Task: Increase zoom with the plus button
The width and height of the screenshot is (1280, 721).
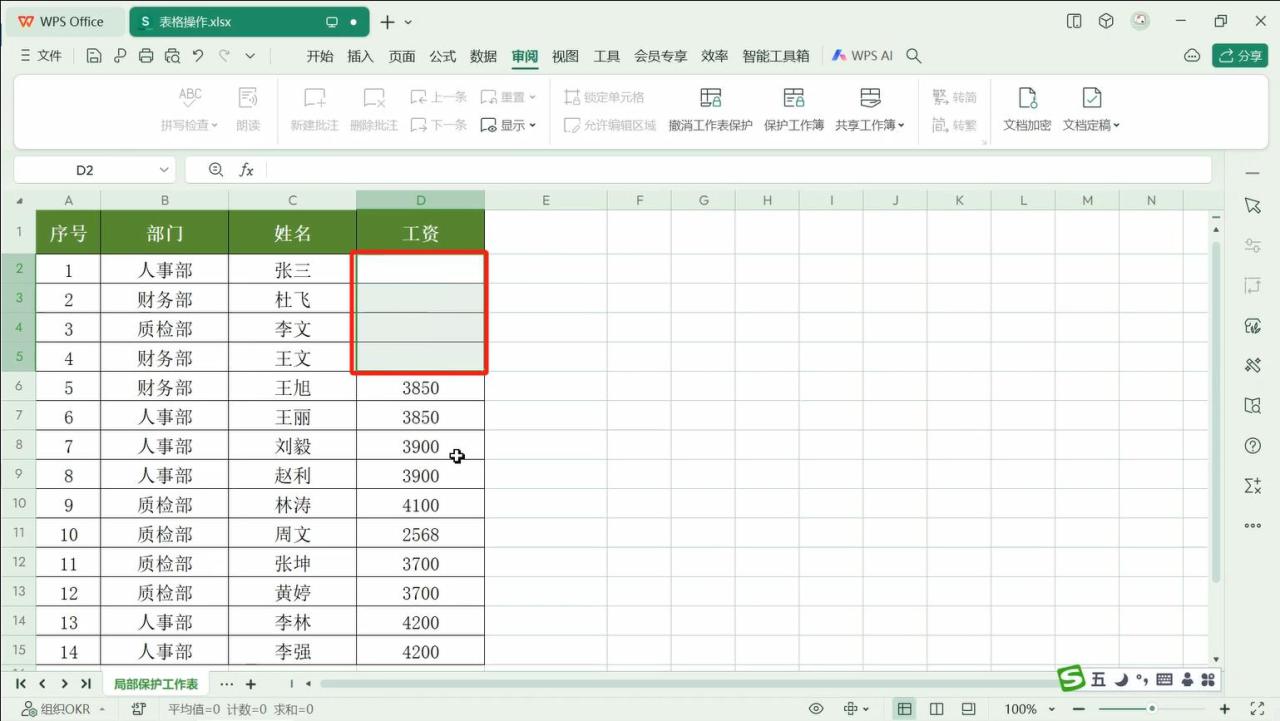Action: point(1225,709)
